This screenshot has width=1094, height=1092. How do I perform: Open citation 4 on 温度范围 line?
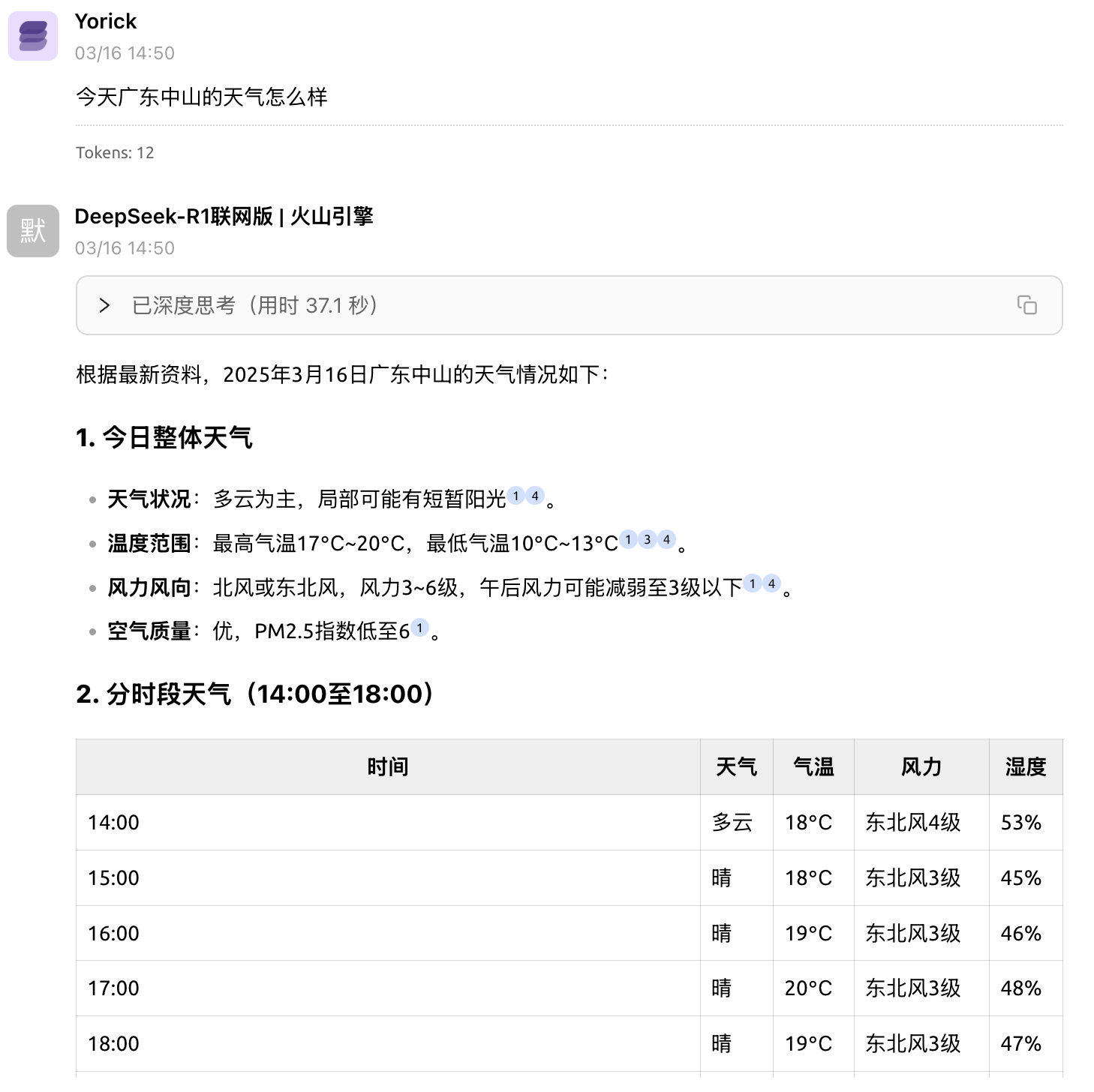666,539
